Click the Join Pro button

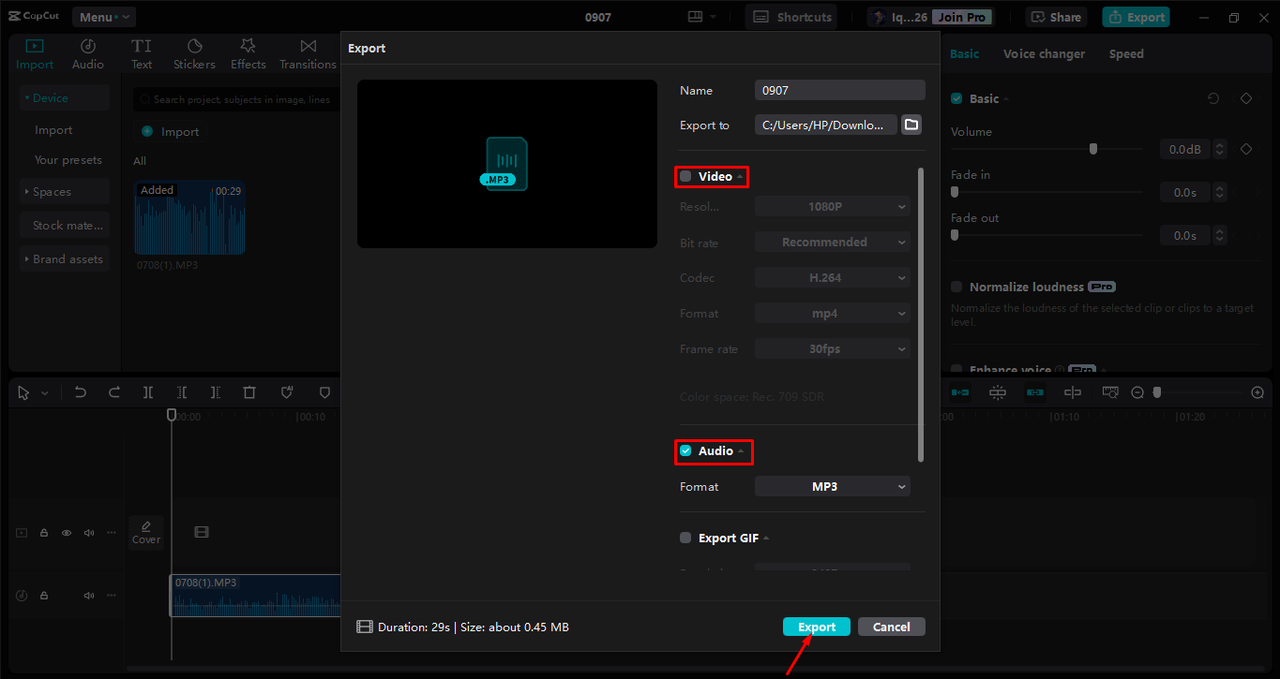coord(962,17)
